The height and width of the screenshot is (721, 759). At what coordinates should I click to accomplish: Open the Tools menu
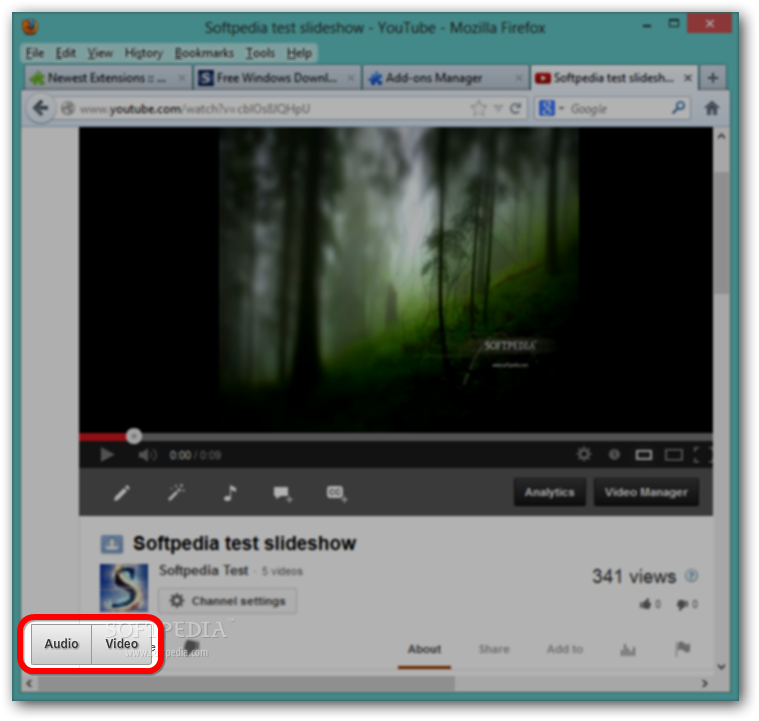point(260,53)
